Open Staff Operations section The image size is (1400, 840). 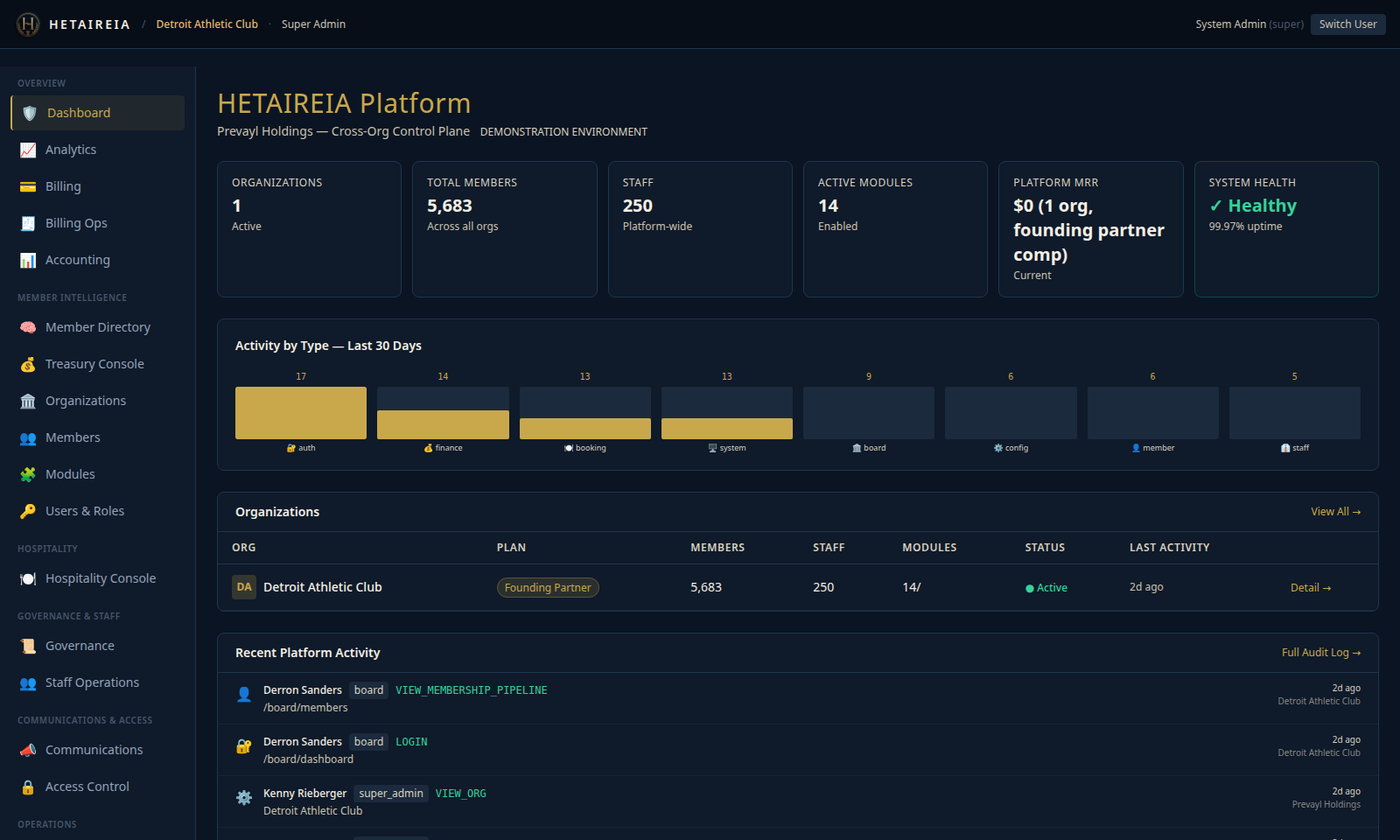click(x=98, y=682)
